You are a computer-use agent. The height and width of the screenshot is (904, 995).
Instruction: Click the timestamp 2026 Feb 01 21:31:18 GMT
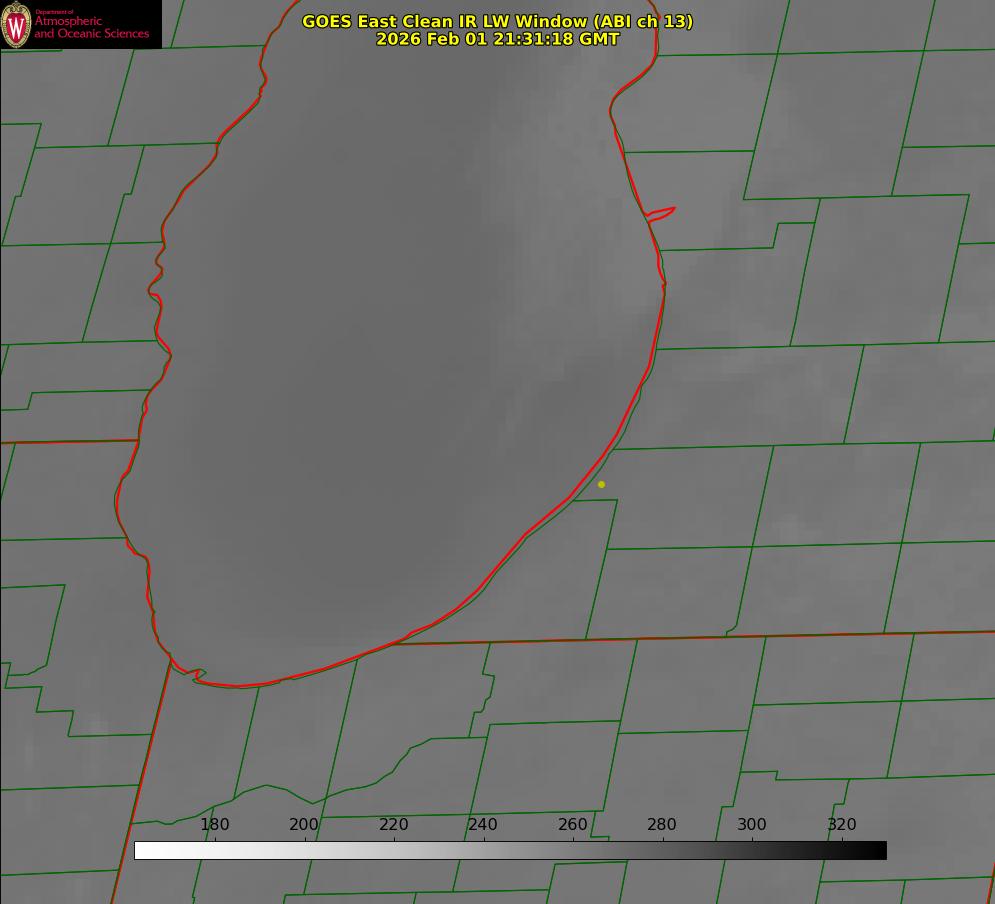(x=498, y=39)
